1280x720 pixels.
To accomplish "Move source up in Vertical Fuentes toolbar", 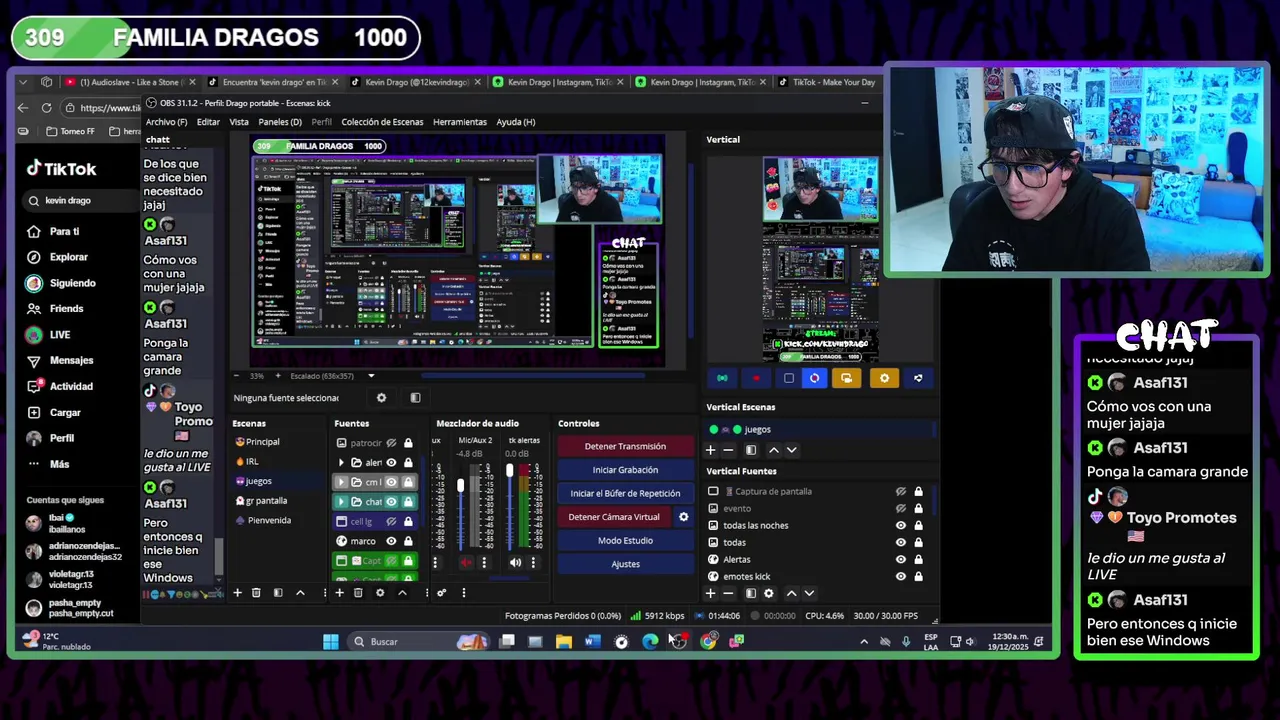I will pos(791,593).
